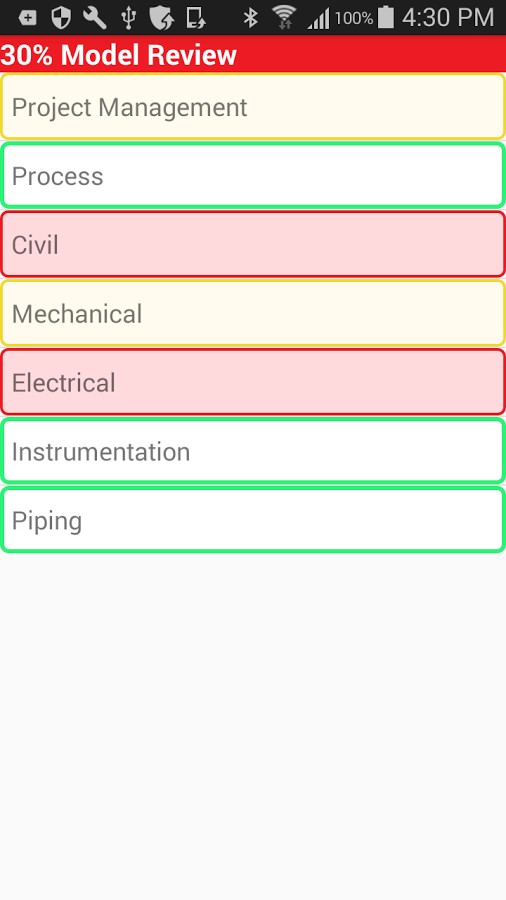Open the Mechanical review list

point(253,313)
